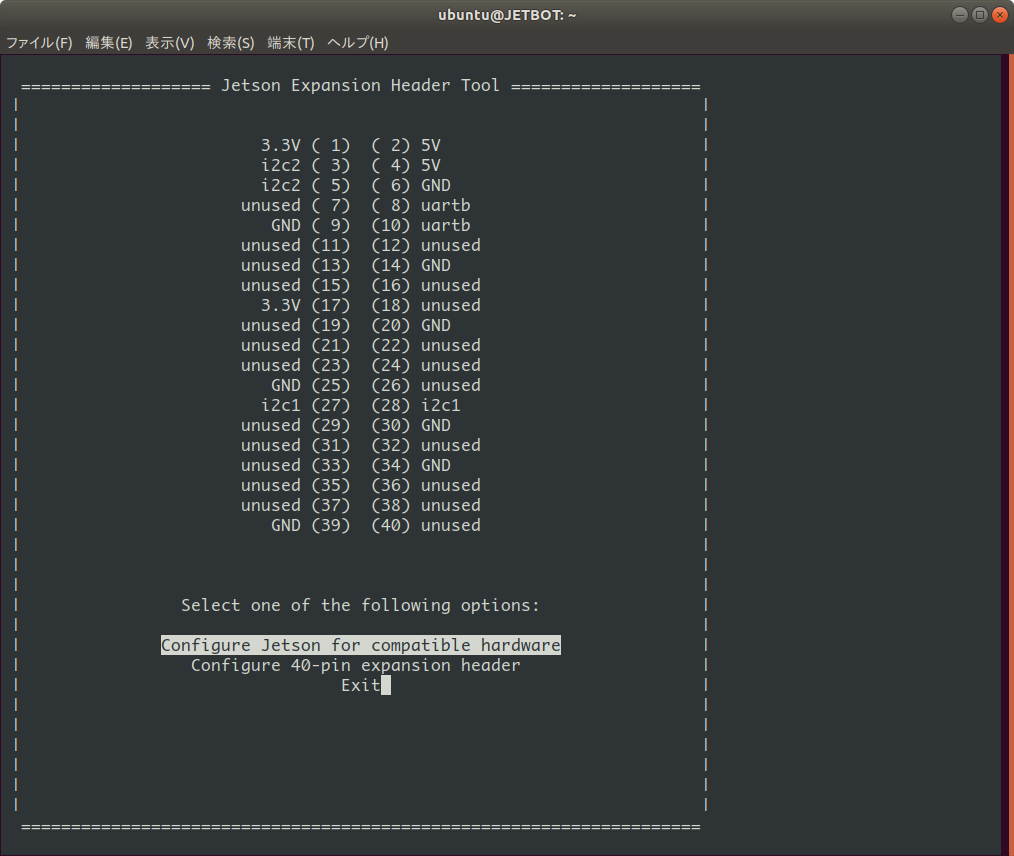Click the 5V label at pin 4
This screenshot has width=1014, height=856.
tap(431, 166)
